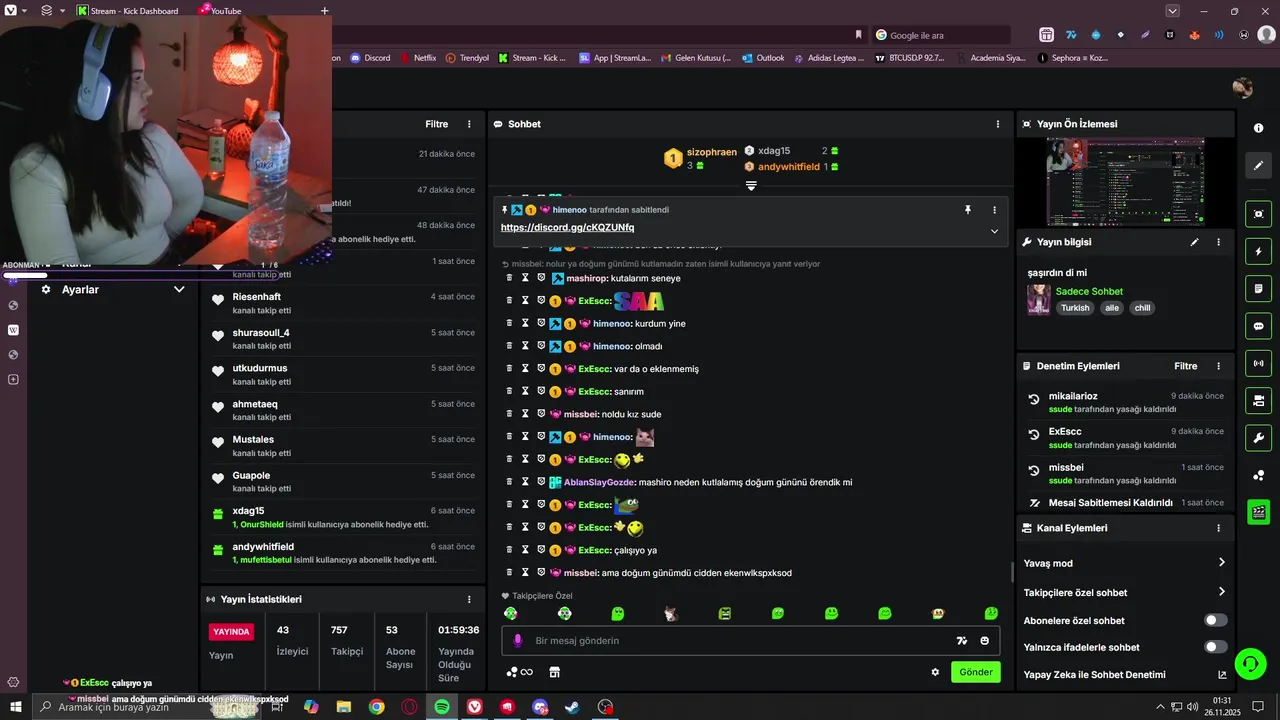1280x720 pixels.
Task: Click the purple microphone icon in message box
Action: [x=517, y=641]
